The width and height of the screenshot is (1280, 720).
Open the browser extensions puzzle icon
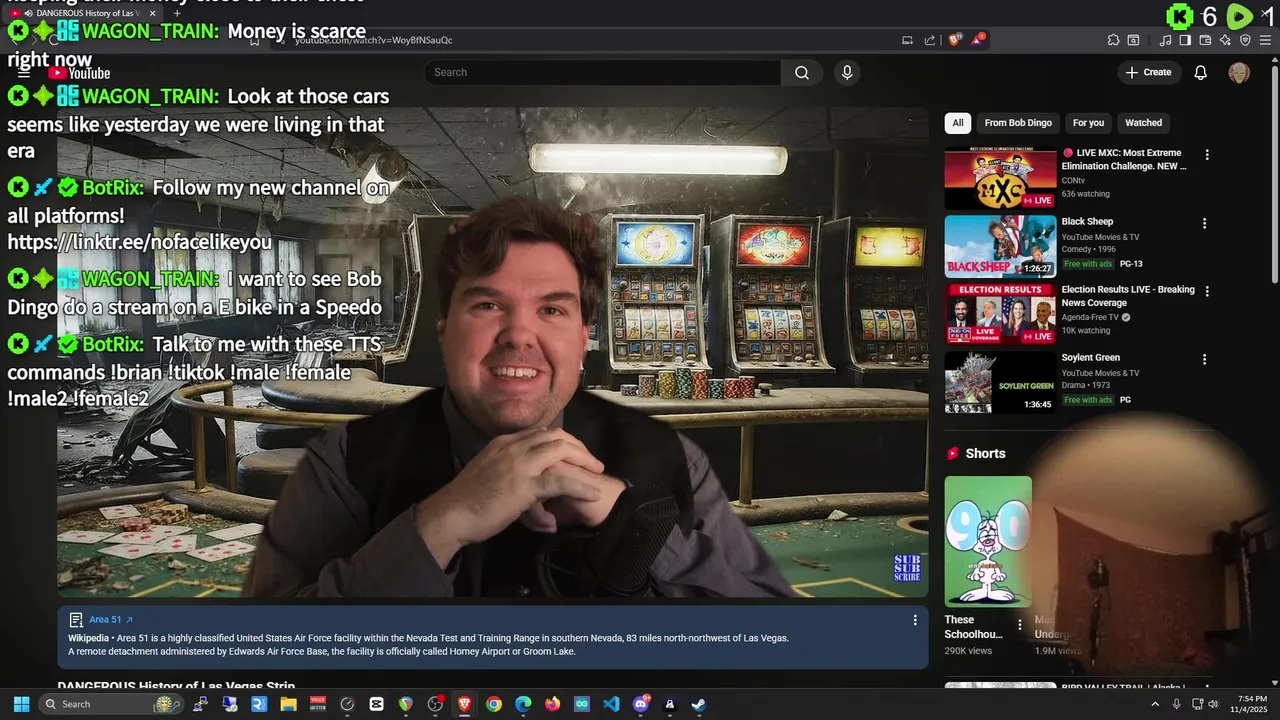click(x=1113, y=40)
